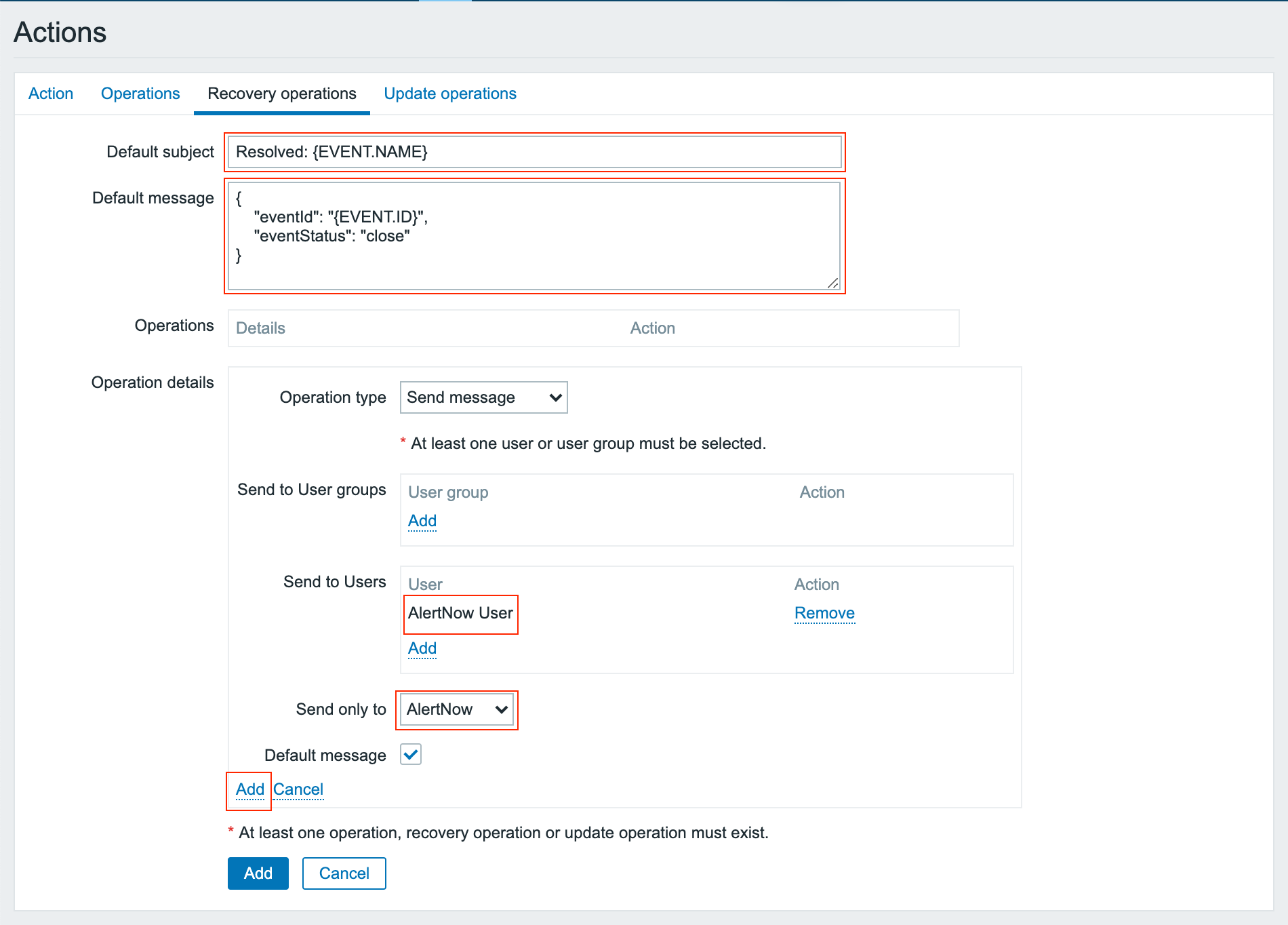Go to the Update operations tab
Viewport: 1288px width, 925px height.
pyautogui.click(x=450, y=94)
